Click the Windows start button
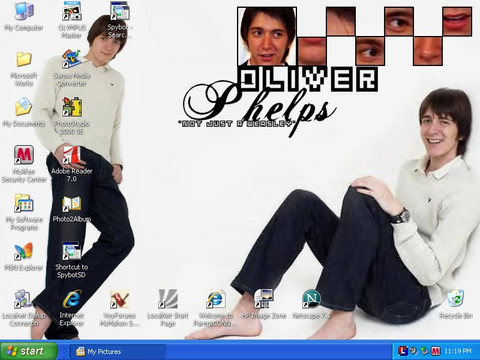This screenshot has width=480, height=360. [x=28, y=351]
